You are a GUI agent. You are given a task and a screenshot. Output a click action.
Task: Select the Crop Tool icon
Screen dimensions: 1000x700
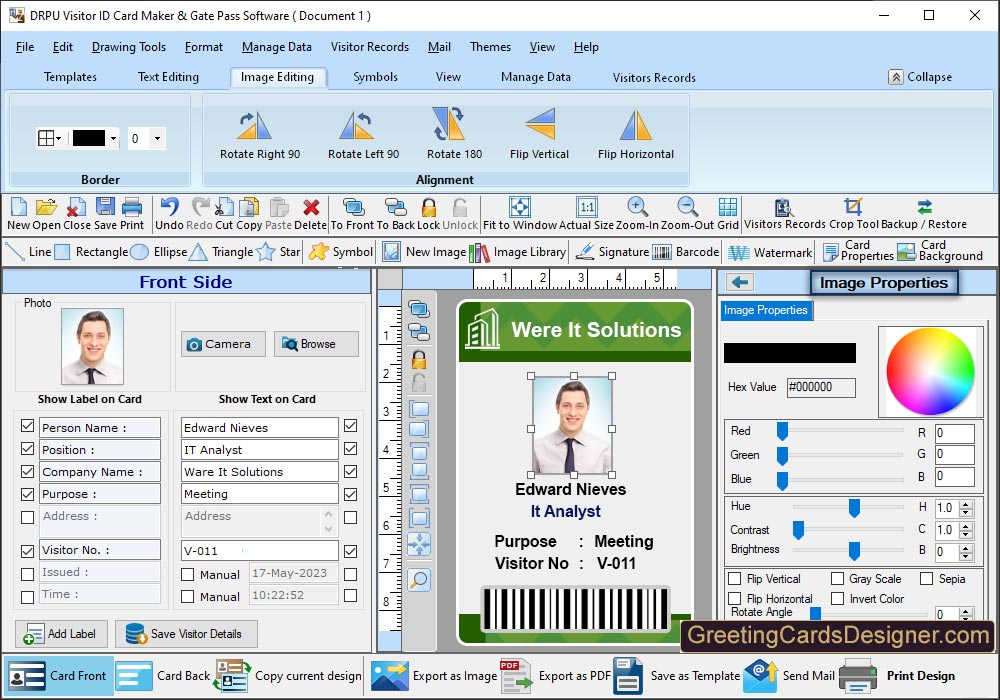point(853,207)
